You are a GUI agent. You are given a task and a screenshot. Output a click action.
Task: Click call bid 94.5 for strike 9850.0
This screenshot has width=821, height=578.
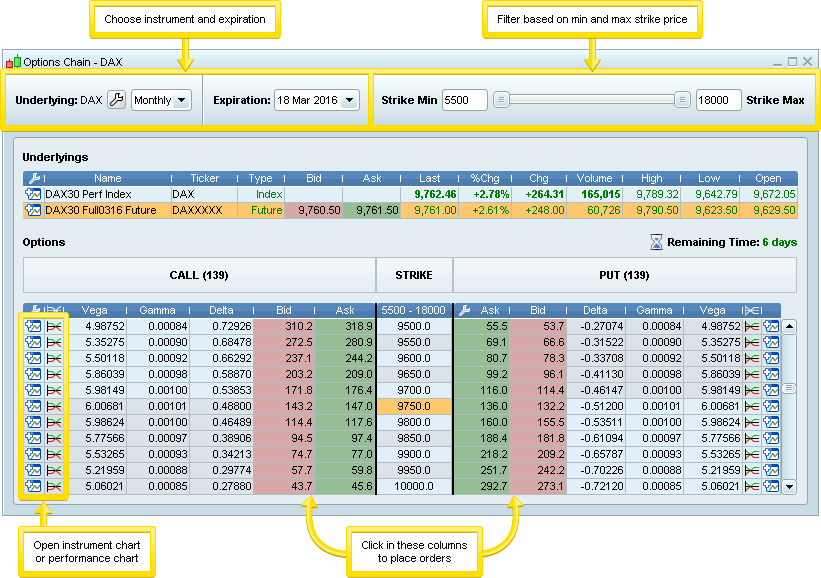(x=284, y=438)
